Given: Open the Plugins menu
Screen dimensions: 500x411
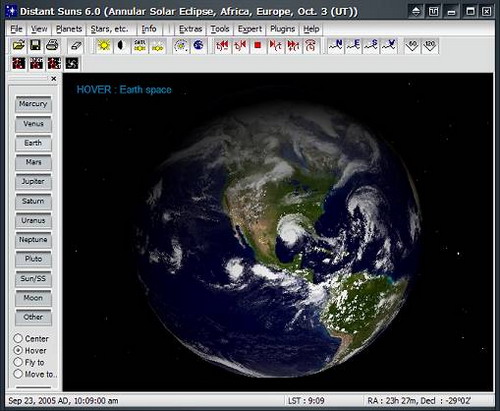Looking at the screenshot, I should (x=282, y=29).
